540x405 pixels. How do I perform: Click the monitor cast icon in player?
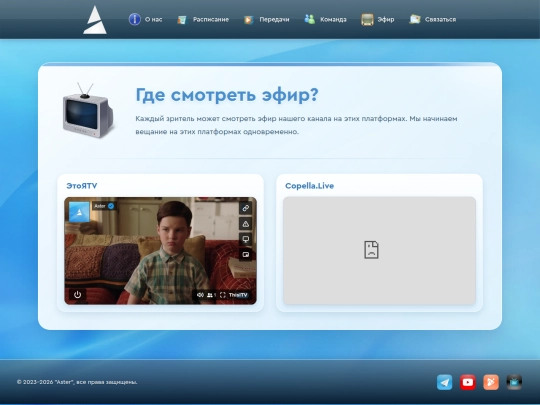[x=246, y=239]
